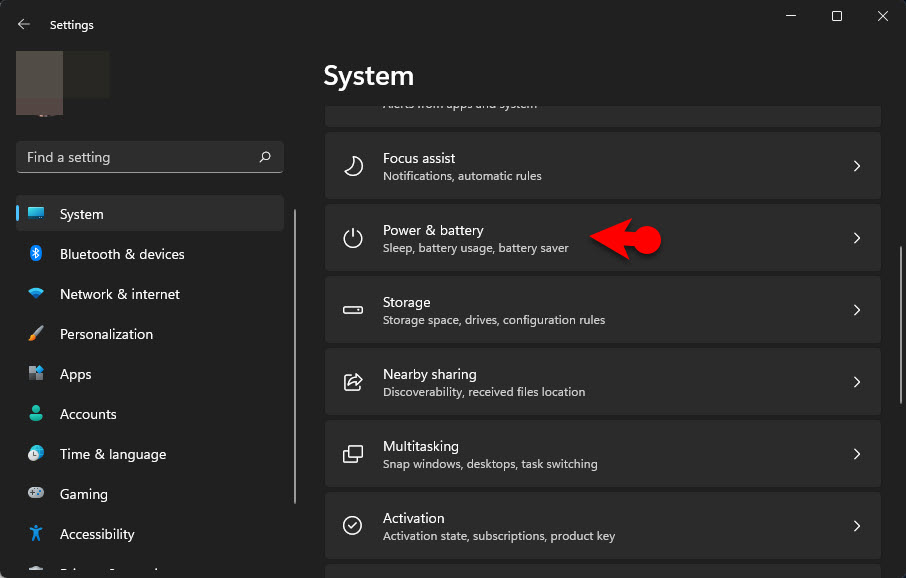Viewport: 906px width, 578px height.
Task: Click the Nearby sharing share icon
Action: click(x=353, y=382)
